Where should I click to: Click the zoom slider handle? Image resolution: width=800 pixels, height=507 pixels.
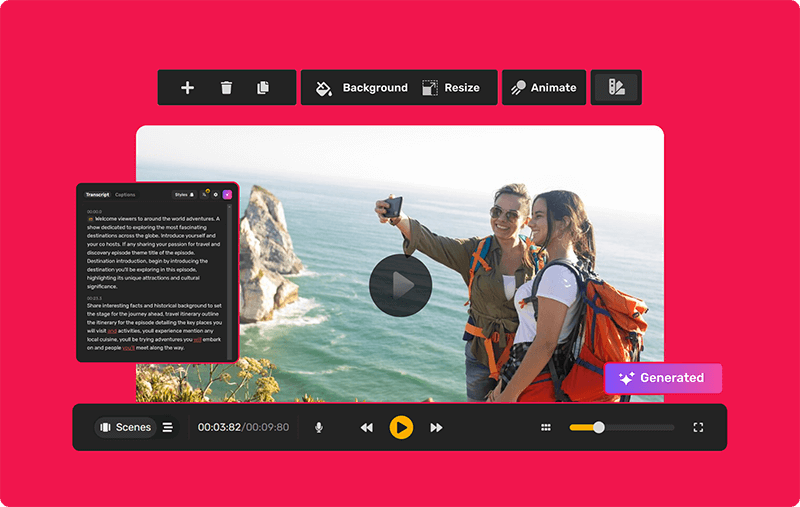click(598, 427)
